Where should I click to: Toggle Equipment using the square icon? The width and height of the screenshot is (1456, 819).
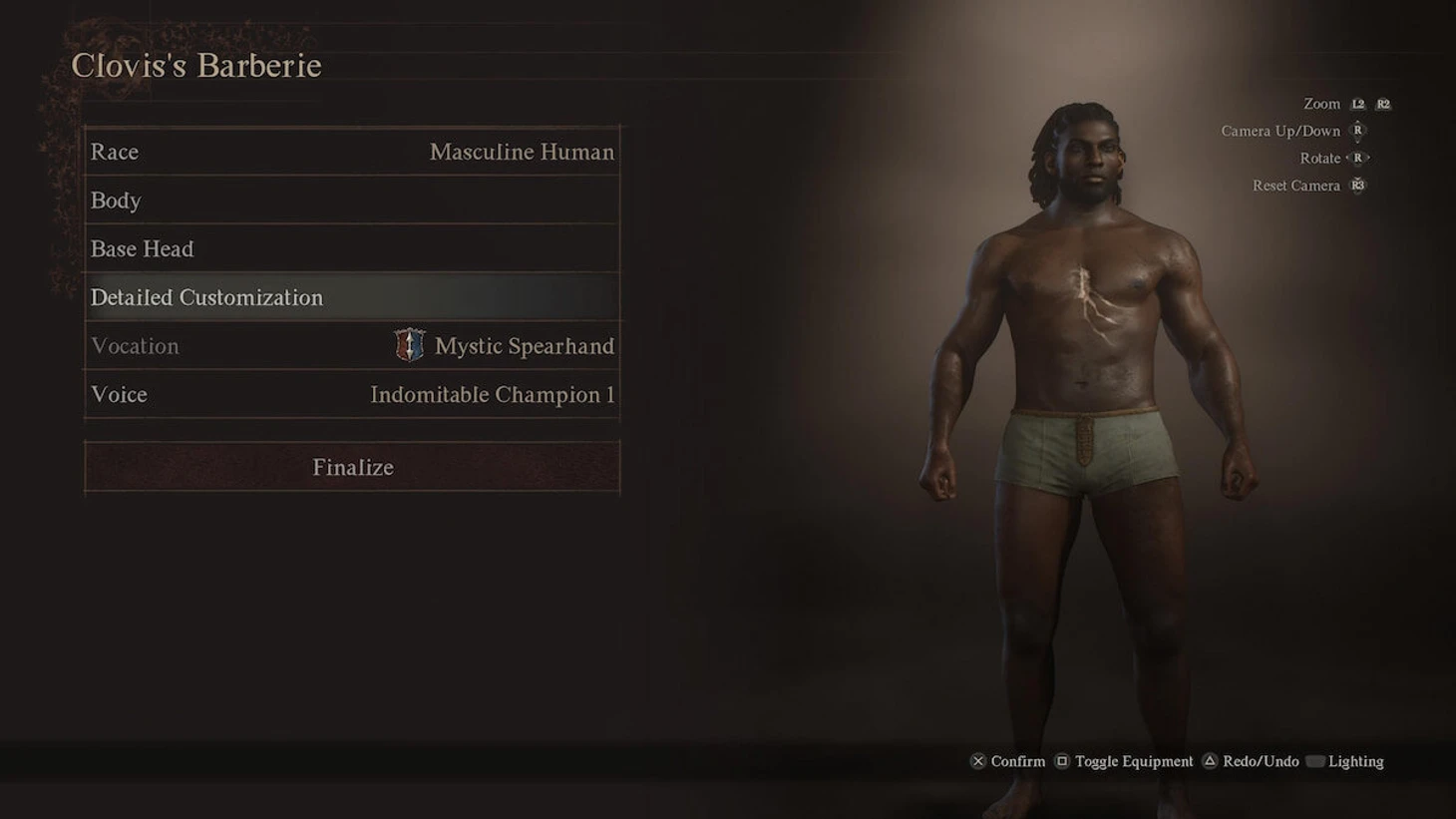tap(1062, 761)
